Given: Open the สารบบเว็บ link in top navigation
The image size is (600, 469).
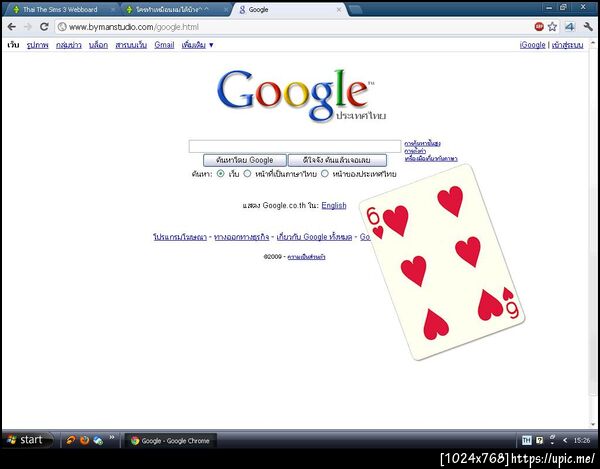Looking at the screenshot, I should click(x=131, y=45).
